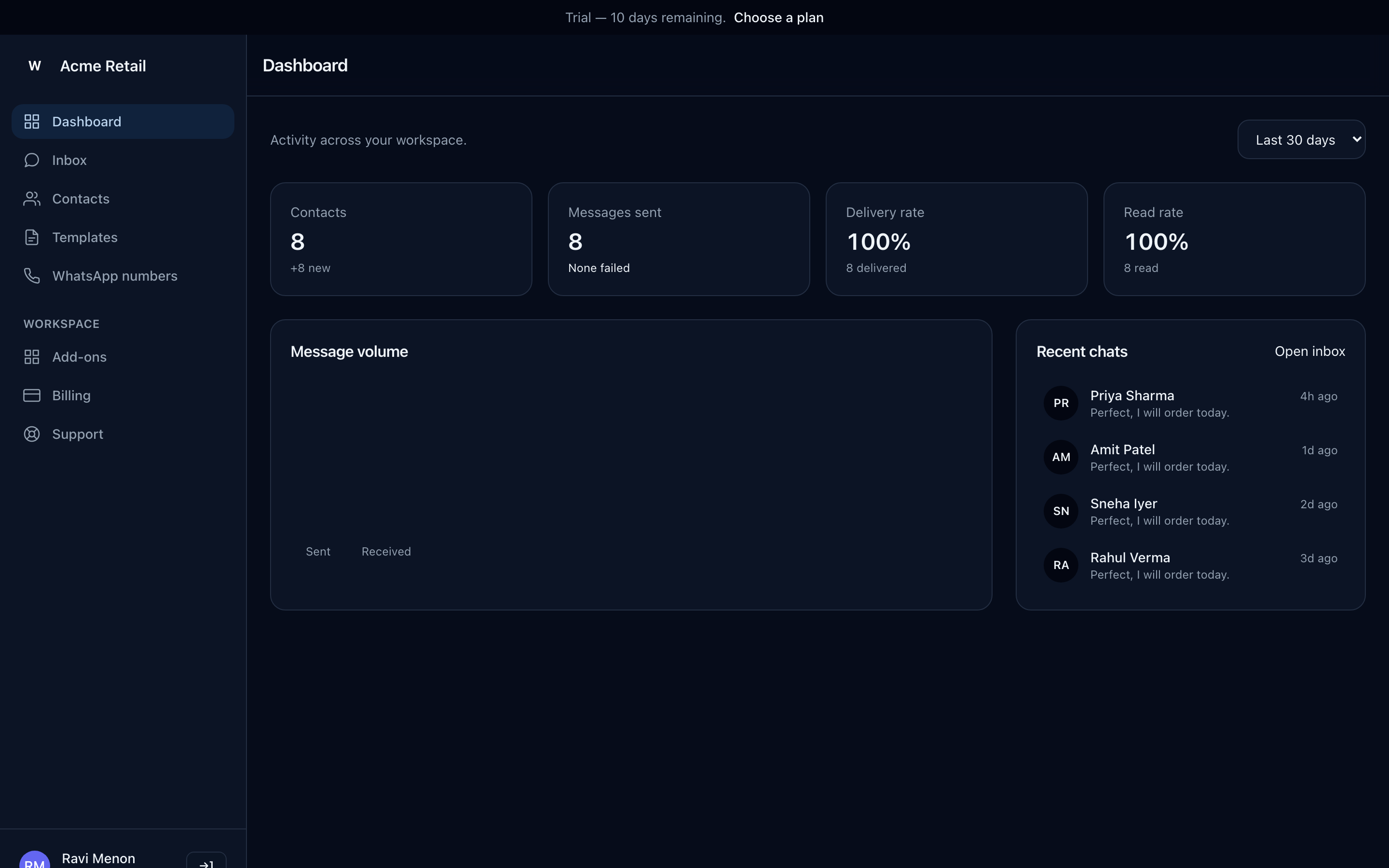Click the WORKSPACE section label
The height and width of the screenshot is (868, 1389).
coord(61,324)
